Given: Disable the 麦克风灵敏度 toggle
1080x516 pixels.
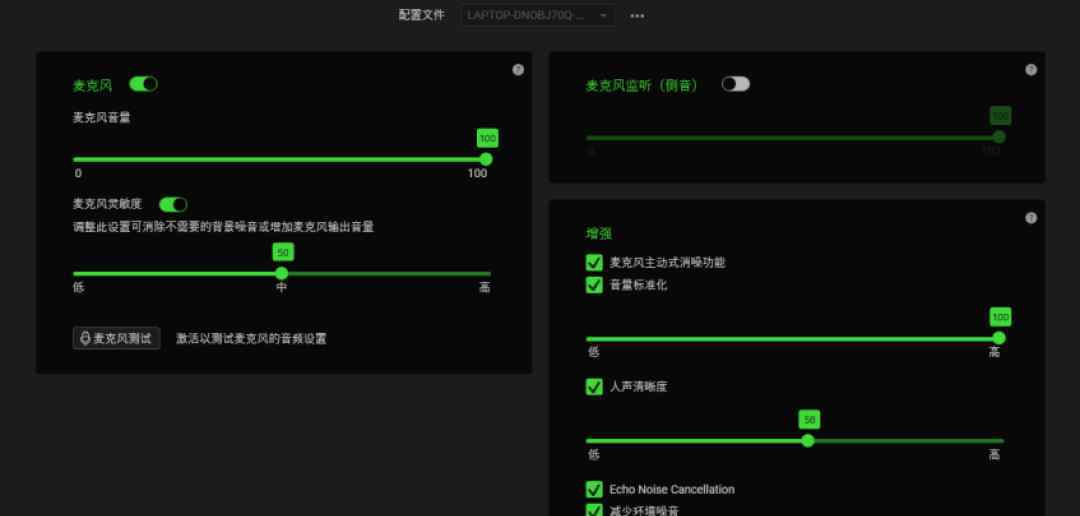Looking at the screenshot, I should (174, 205).
